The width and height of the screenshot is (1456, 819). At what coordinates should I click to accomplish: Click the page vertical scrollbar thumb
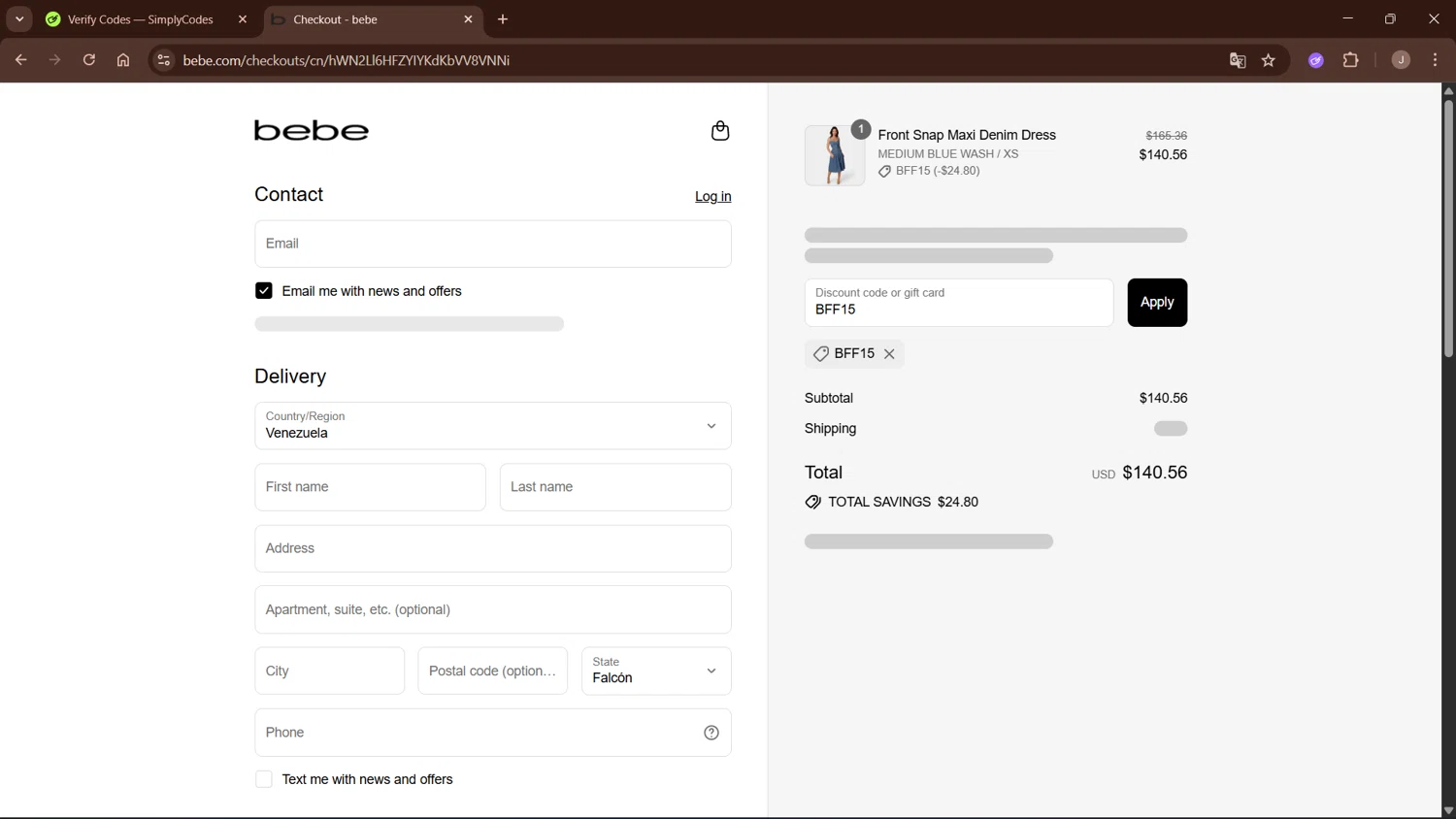pos(1448,228)
